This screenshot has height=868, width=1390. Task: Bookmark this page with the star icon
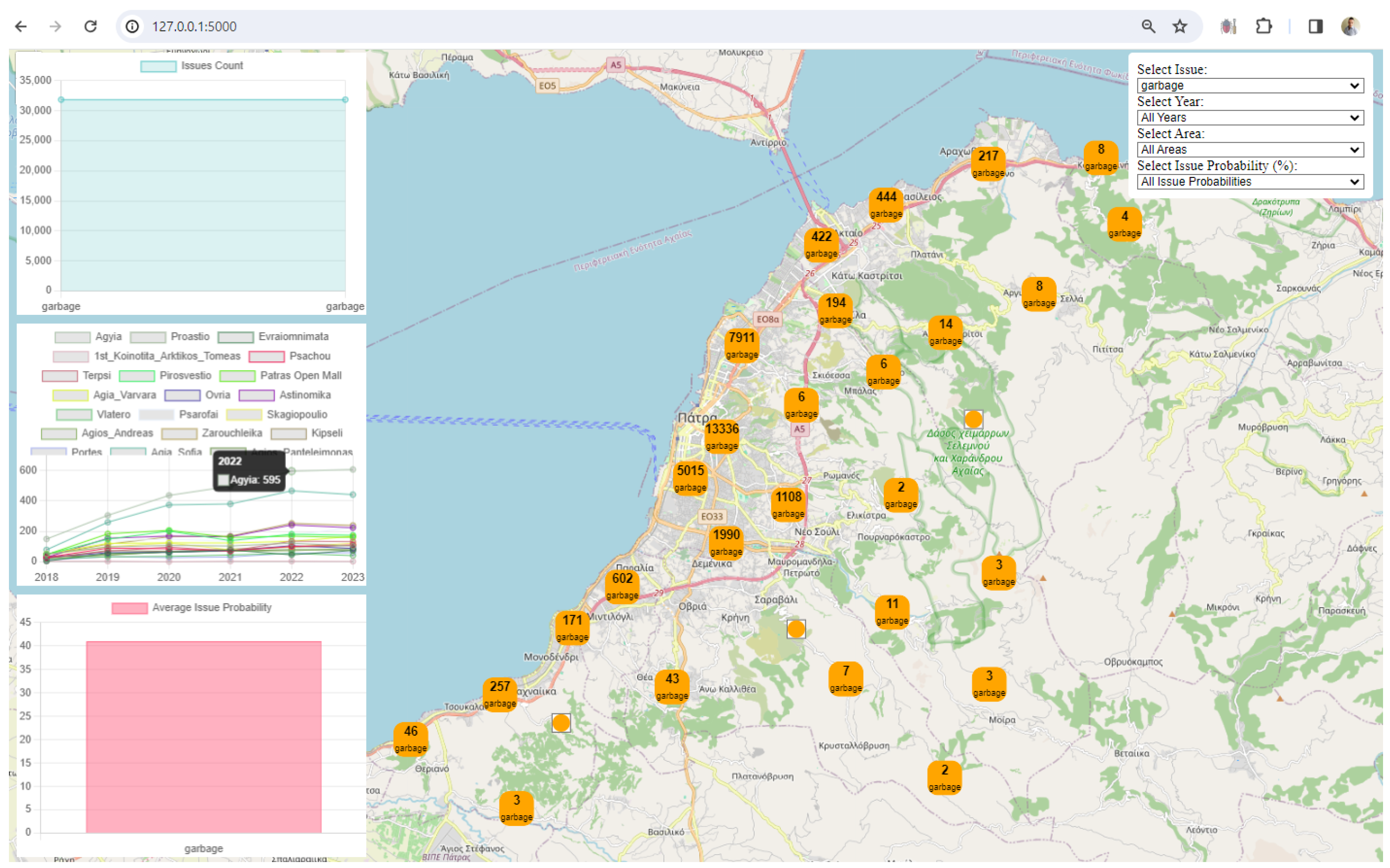click(x=1179, y=27)
